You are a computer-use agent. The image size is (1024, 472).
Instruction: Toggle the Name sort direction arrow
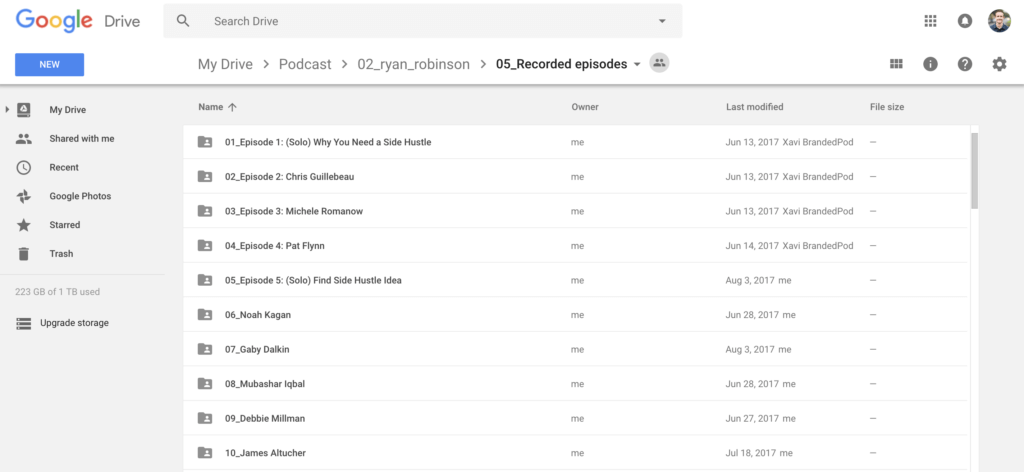[232, 106]
